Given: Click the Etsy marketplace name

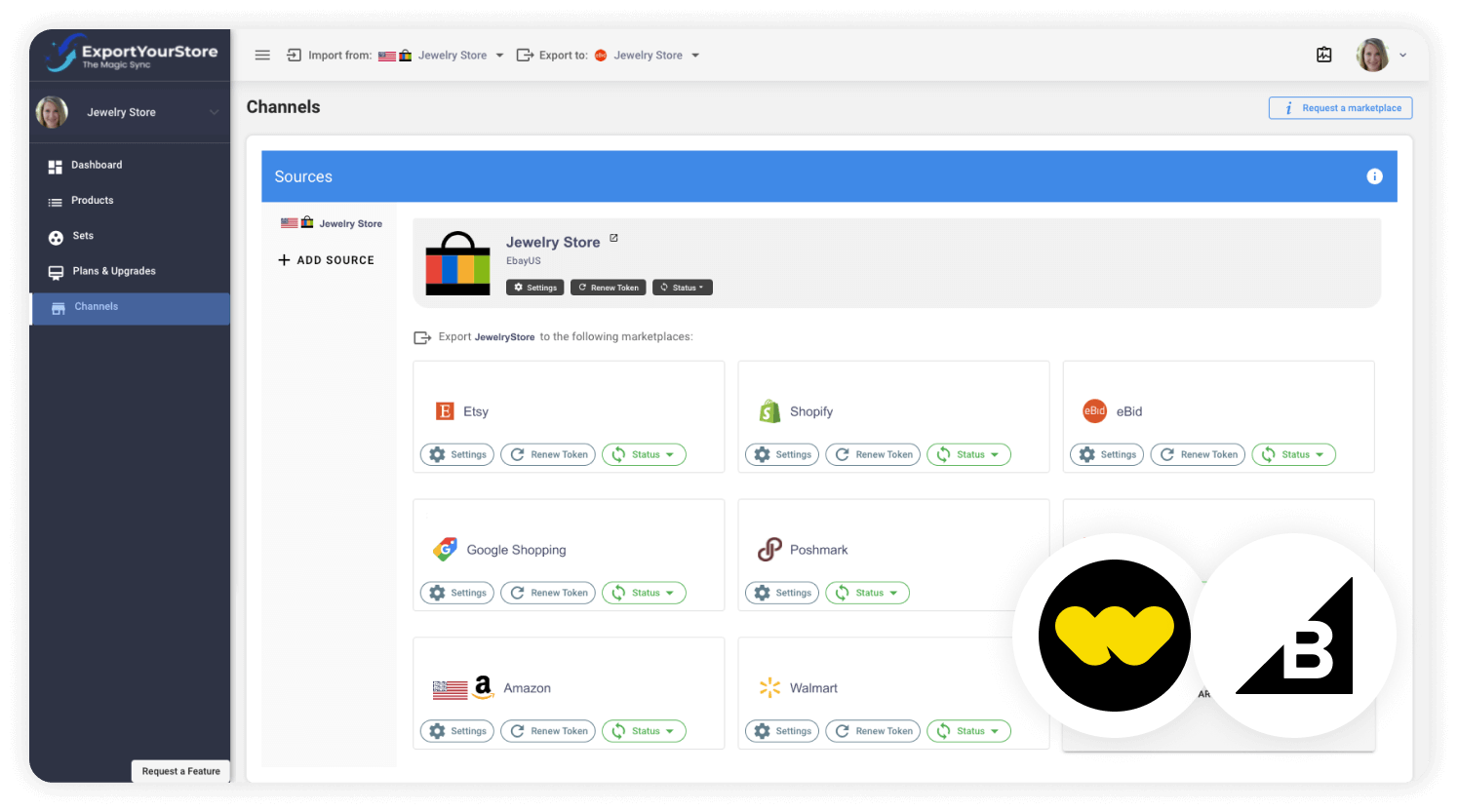Looking at the screenshot, I should tap(476, 411).
